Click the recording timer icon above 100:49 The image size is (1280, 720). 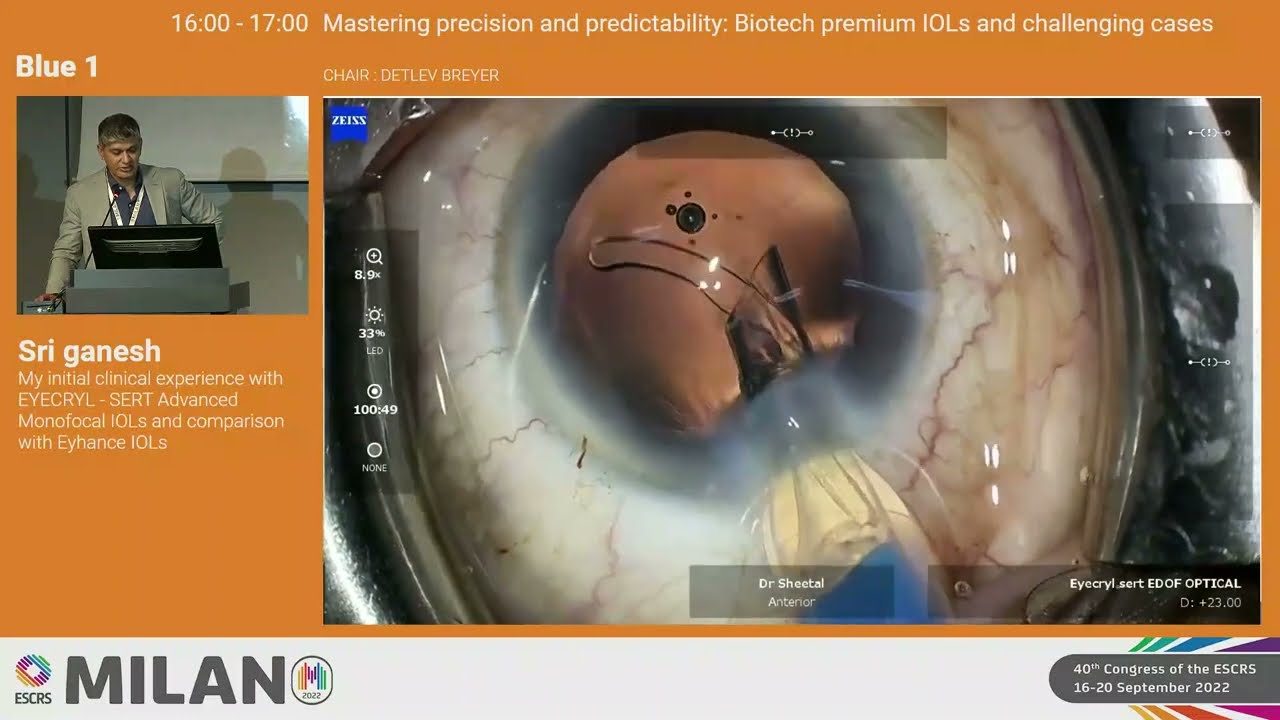tap(374, 392)
